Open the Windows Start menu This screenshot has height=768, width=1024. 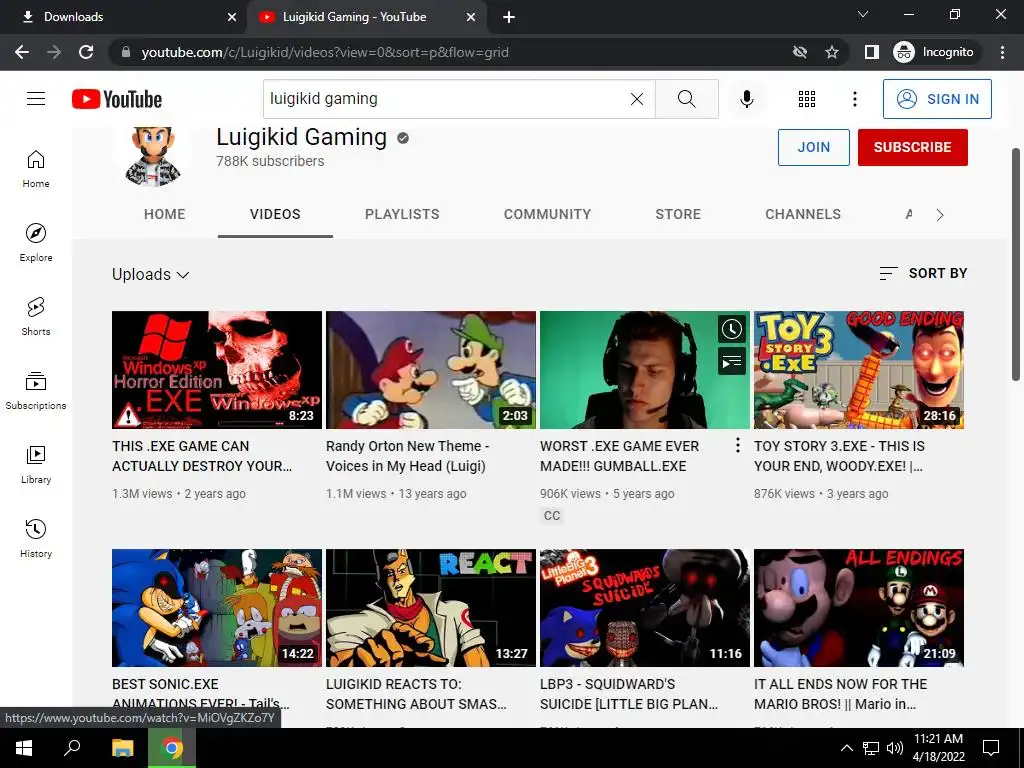tap(24, 748)
